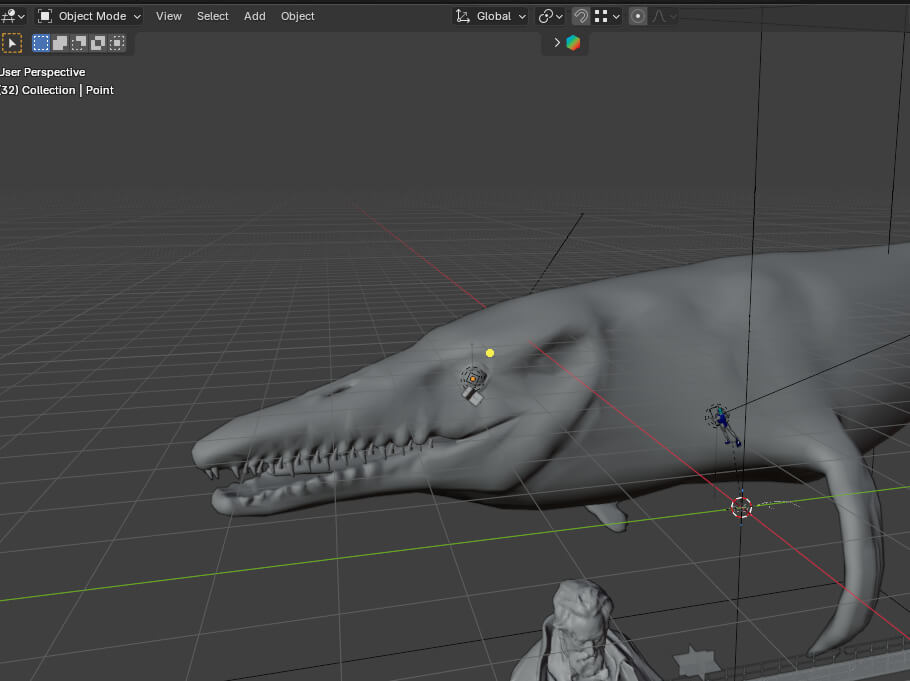Open the Select menu
Screen dimensions: 910x681
212,16
